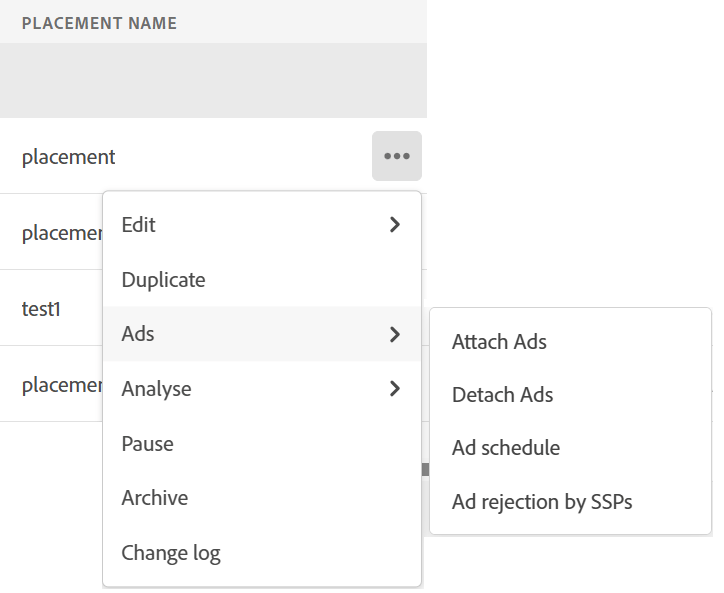Expand the Analyse submenu chevron
This screenshot has width=724, height=593.
pyautogui.click(x=395, y=388)
